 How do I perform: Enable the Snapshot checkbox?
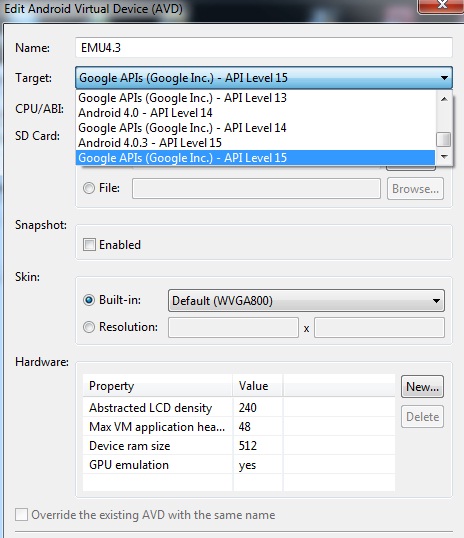89,245
